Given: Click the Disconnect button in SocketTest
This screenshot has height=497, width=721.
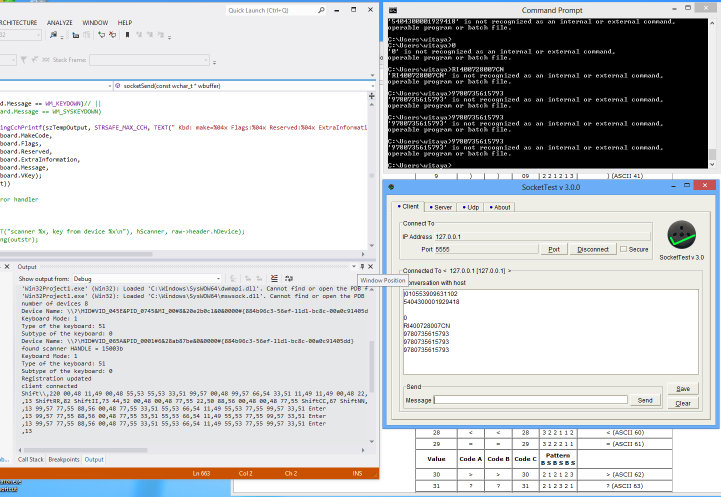Looking at the screenshot, I should click(x=593, y=249).
